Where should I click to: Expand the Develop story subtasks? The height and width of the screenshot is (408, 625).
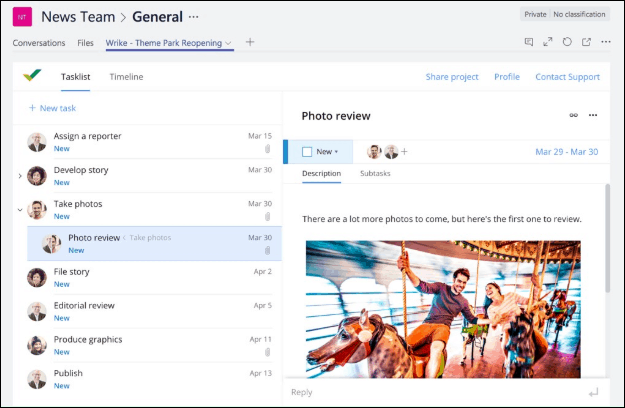point(20,176)
